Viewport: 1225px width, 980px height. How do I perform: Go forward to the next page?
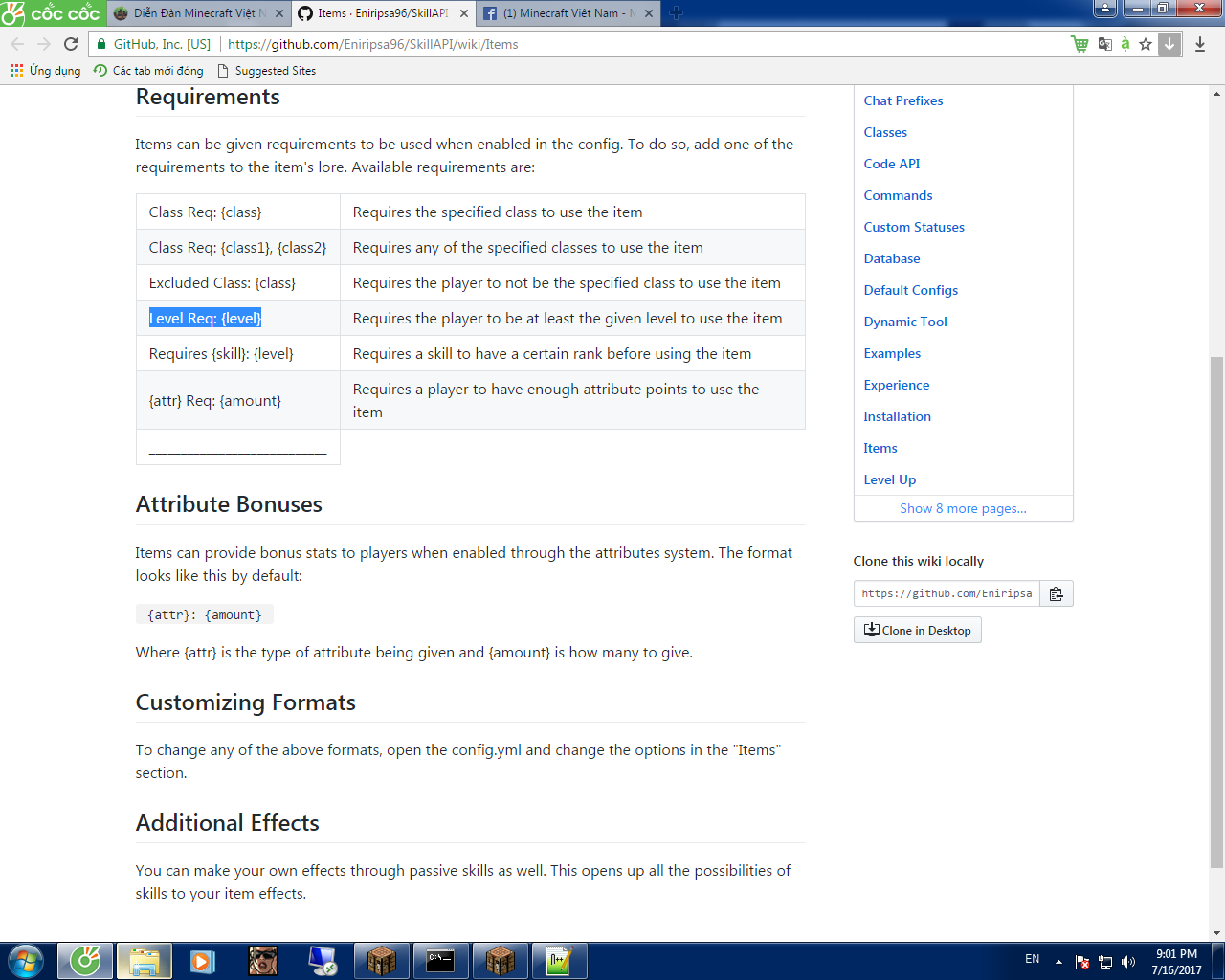44,44
